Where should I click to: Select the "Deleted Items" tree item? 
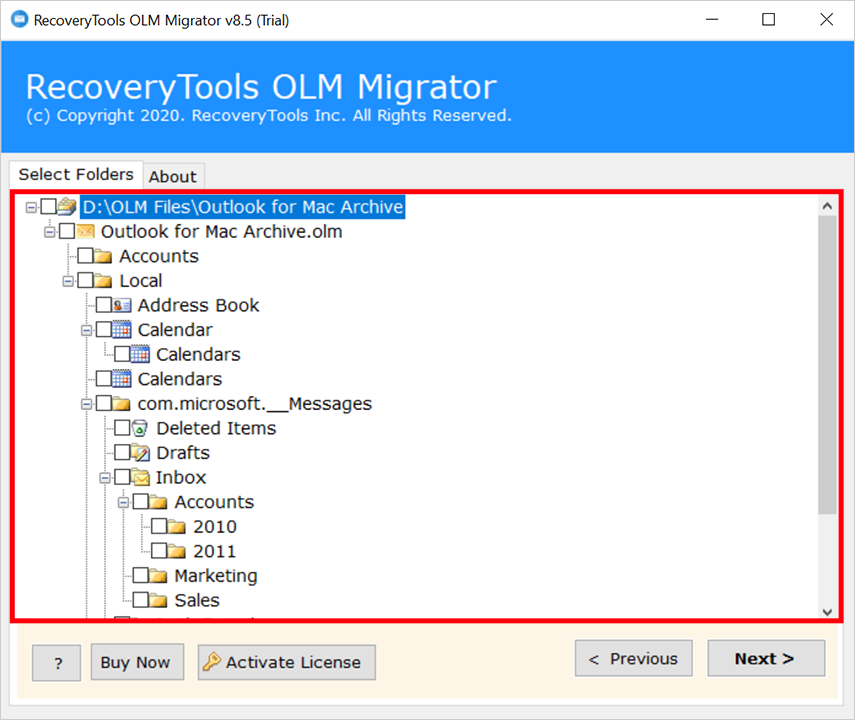216,428
